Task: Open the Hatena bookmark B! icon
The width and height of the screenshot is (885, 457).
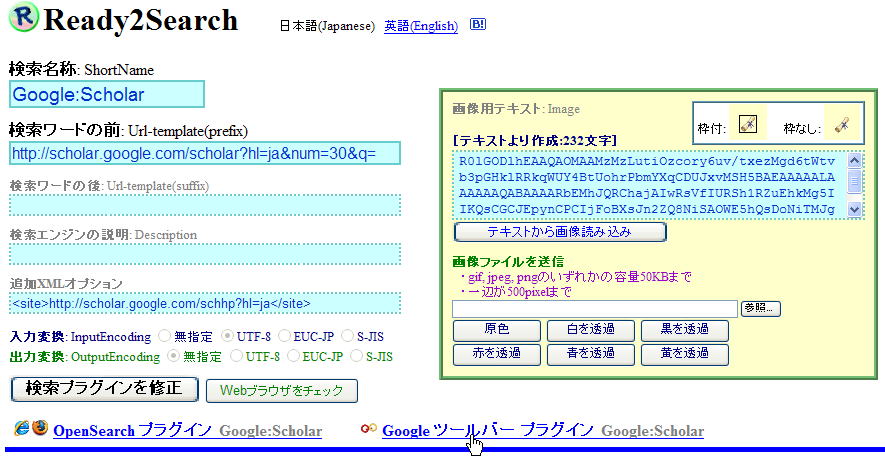Action: 477,24
